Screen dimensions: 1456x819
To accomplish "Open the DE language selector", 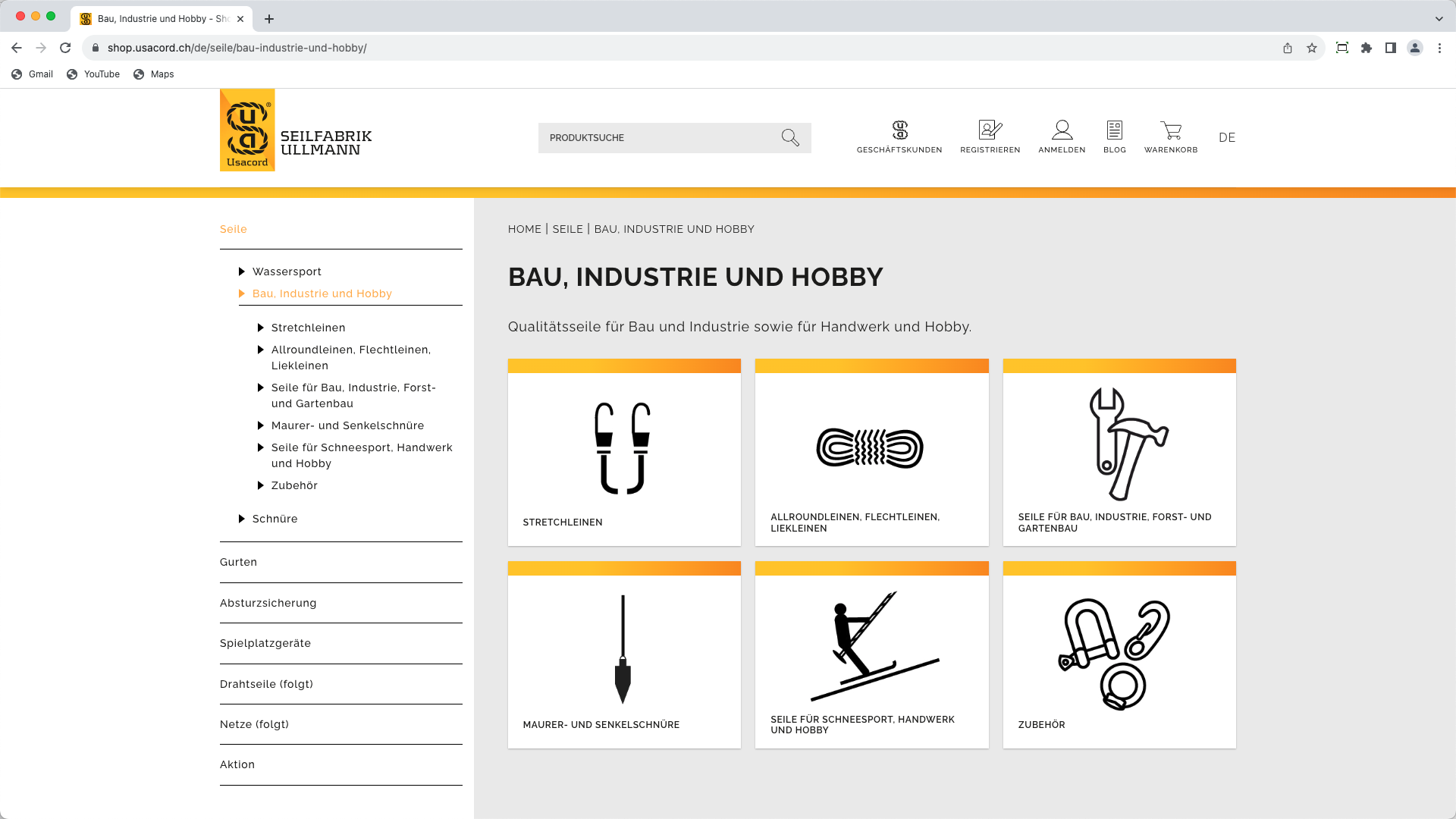I will point(1226,138).
